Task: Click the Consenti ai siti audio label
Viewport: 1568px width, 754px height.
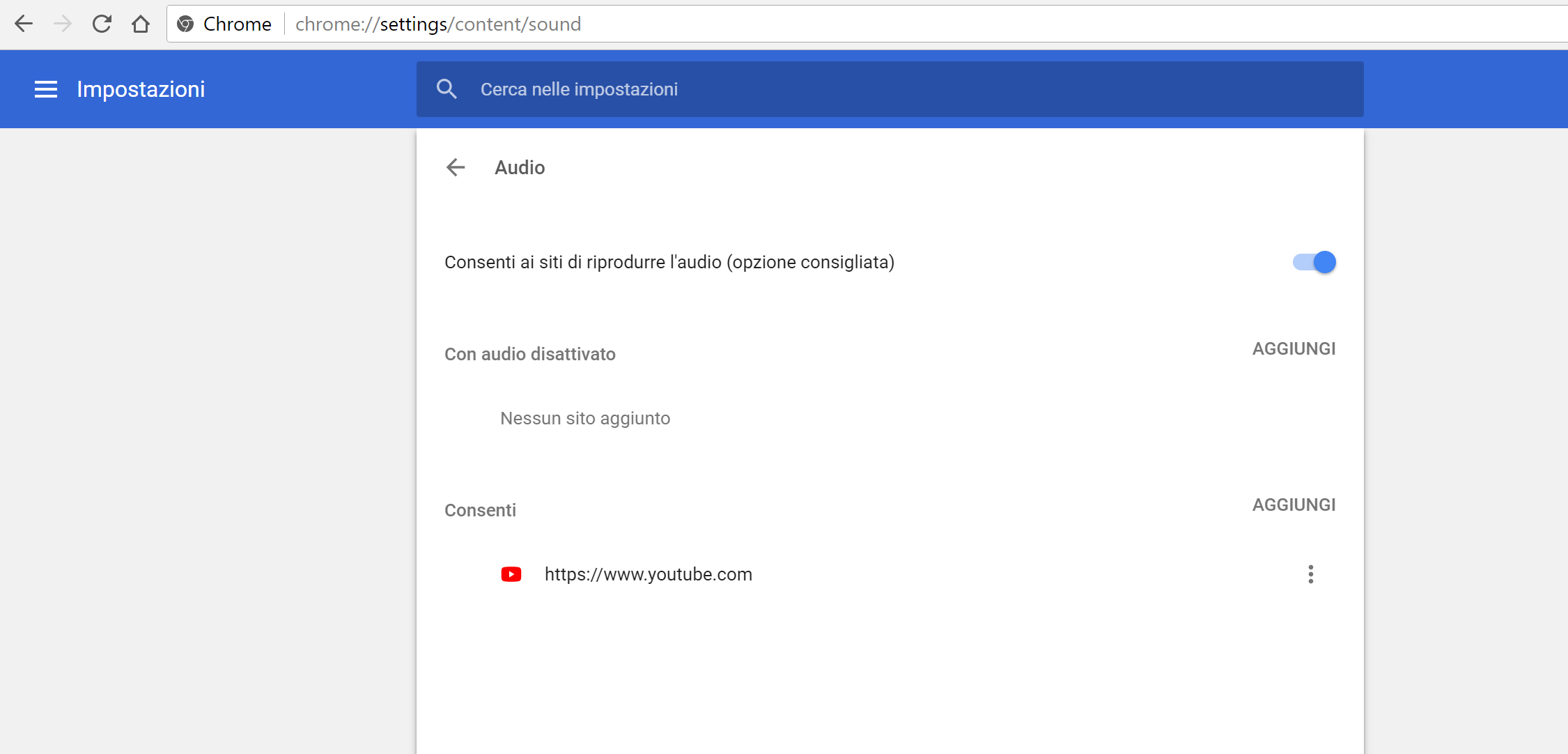Action: pos(669,262)
